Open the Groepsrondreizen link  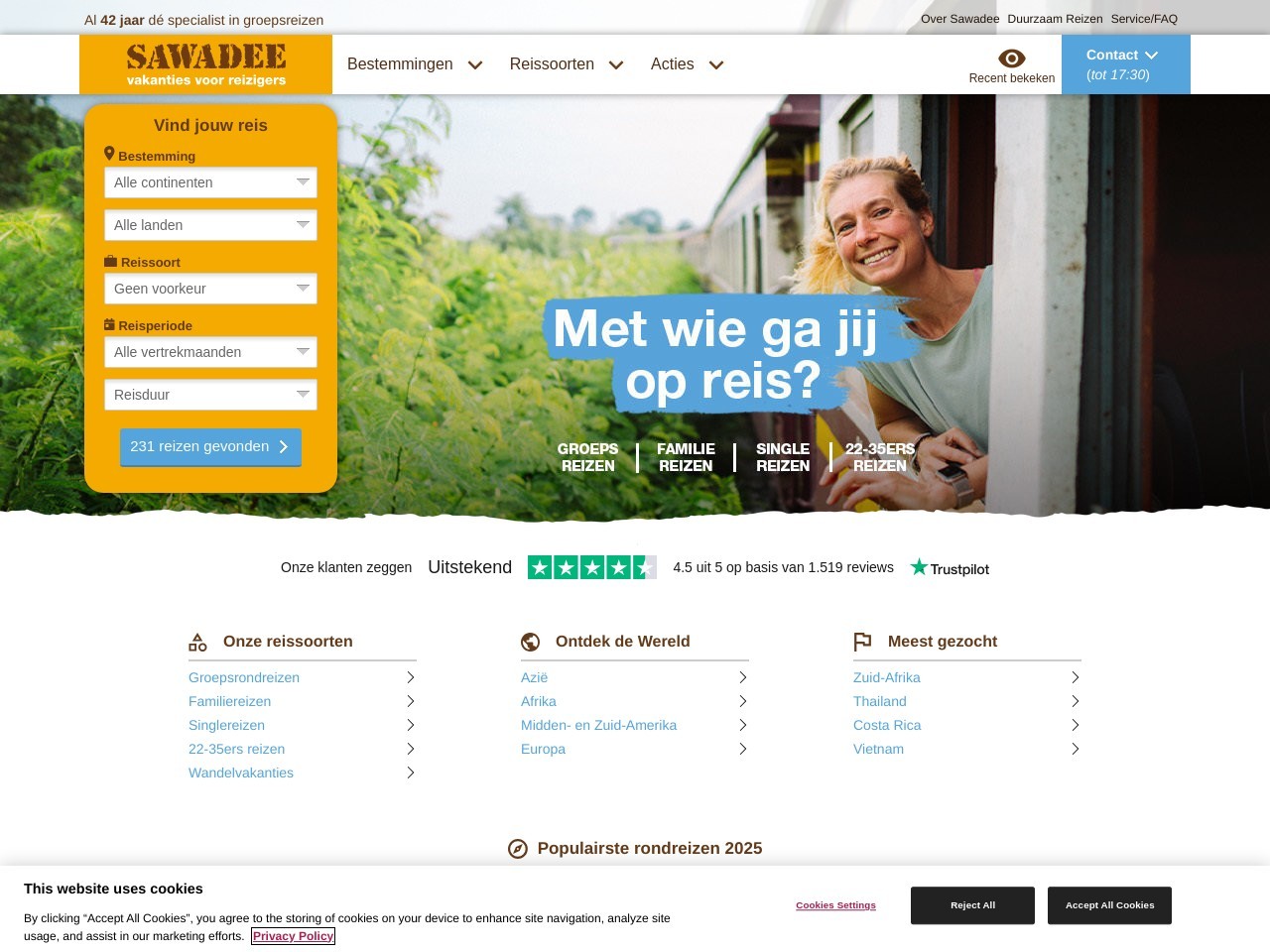(x=244, y=677)
